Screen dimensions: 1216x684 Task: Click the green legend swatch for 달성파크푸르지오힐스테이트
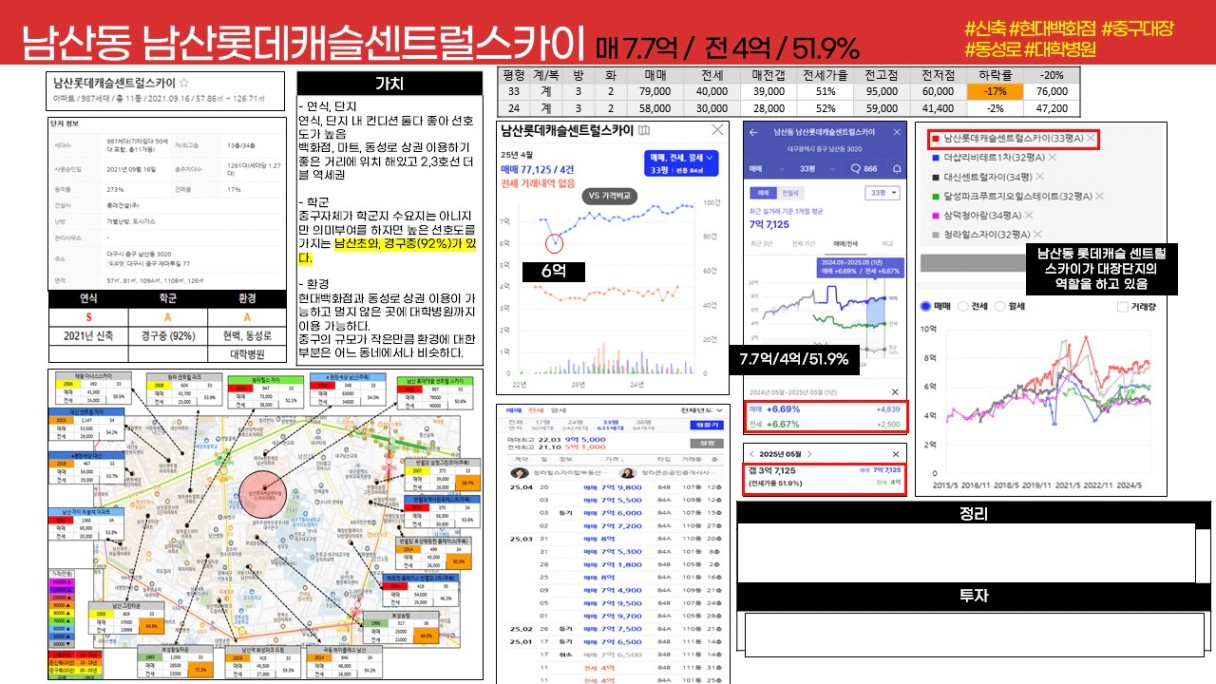(x=935, y=196)
